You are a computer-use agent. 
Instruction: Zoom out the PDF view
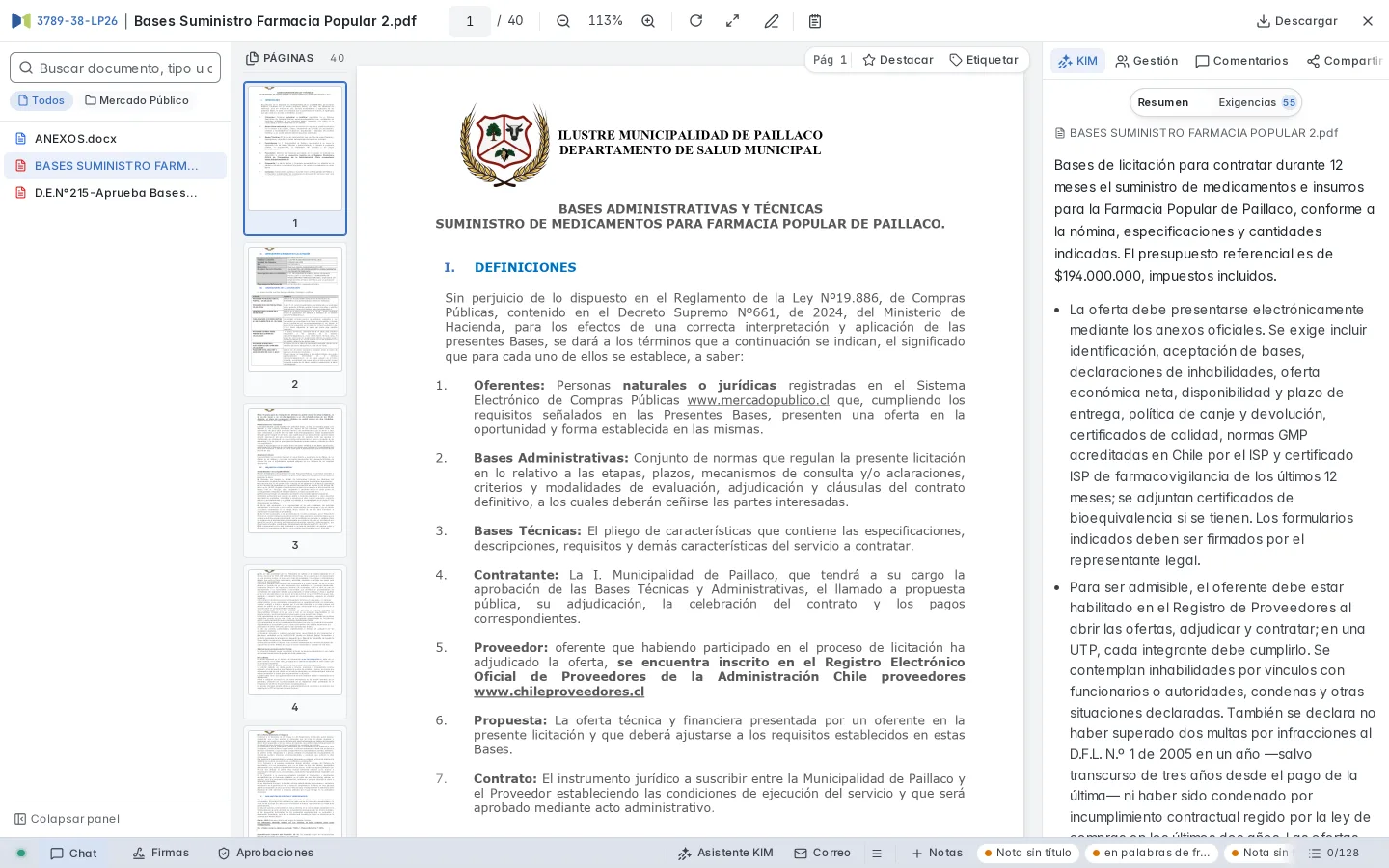click(563, 21)
